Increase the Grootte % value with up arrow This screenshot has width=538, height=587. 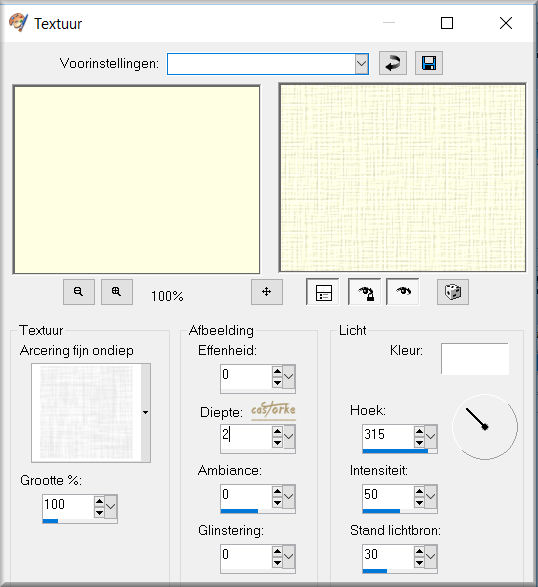pyautogui.click(x=99, y=501)
